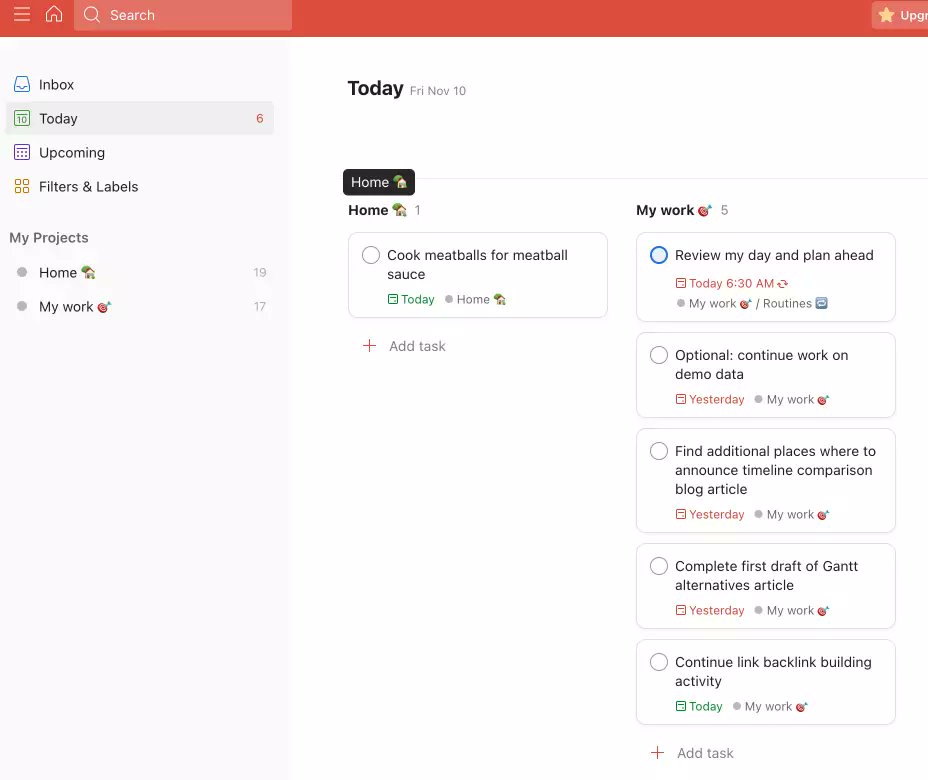Click Yesterday date on the demo data task

point(710,399)
